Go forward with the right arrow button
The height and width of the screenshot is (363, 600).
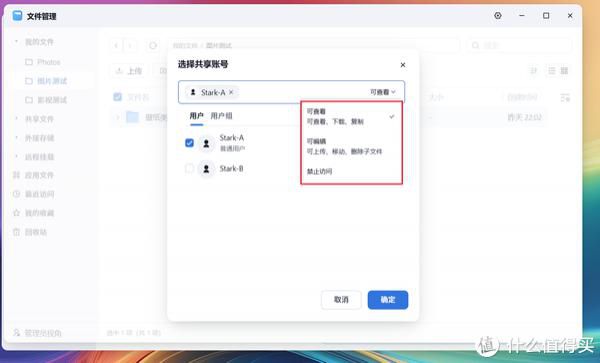[130, 46]
